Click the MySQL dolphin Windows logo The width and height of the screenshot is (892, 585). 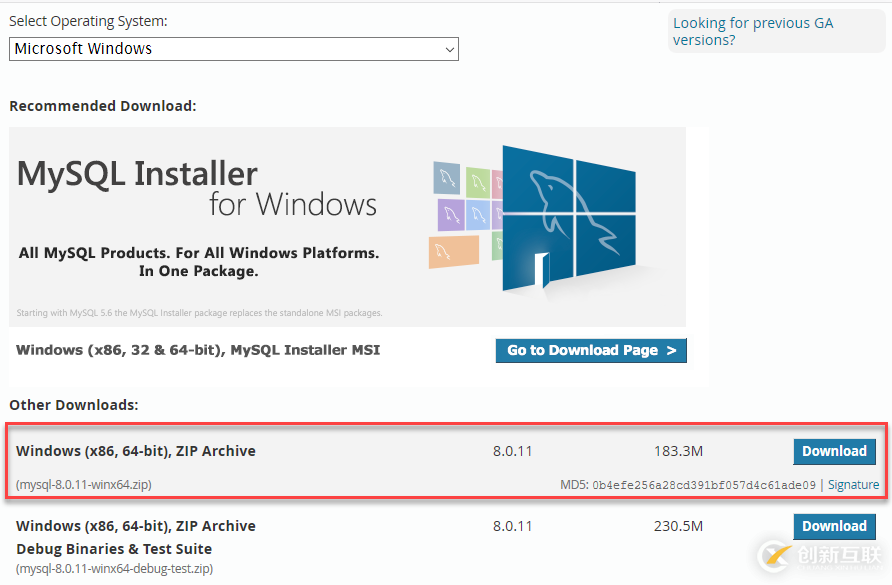pos(568,215)
